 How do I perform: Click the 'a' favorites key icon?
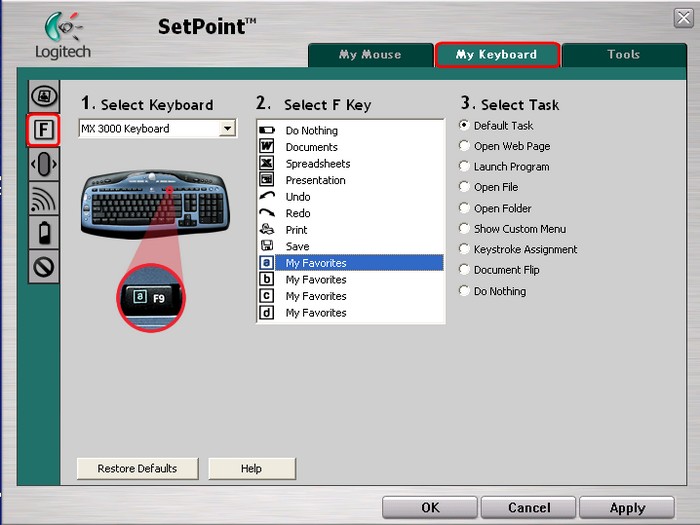267,262
